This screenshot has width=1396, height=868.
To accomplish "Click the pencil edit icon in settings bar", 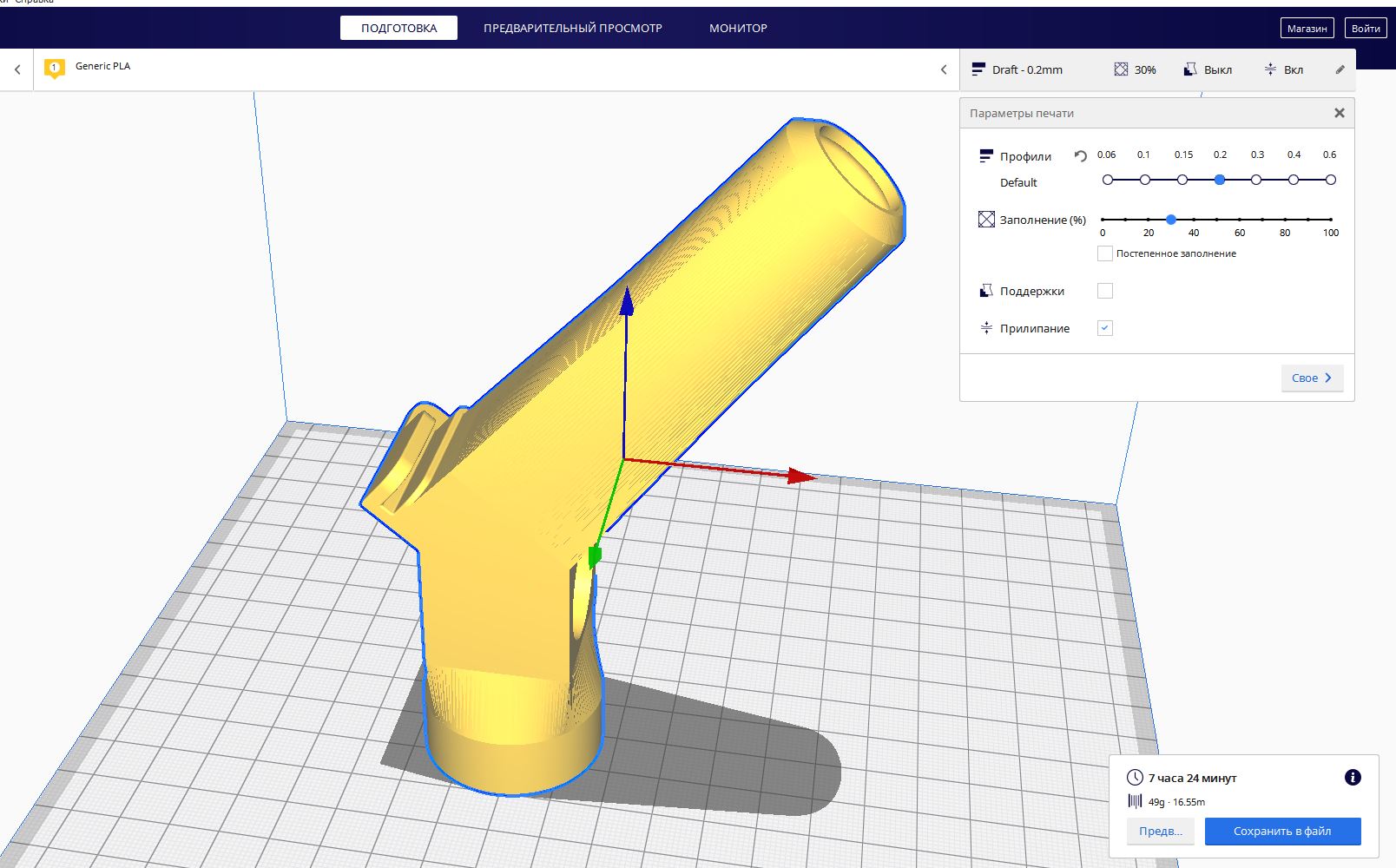I will [1340, 69].
